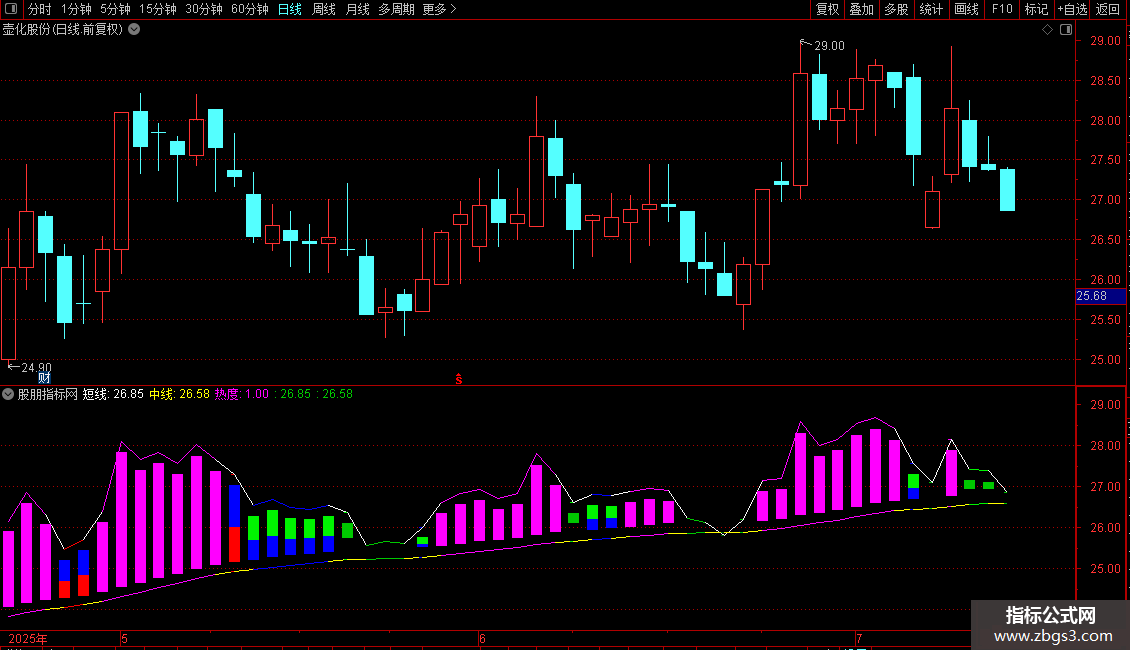
Task: Select the 30分钟 period
Action: click(203, 9)
